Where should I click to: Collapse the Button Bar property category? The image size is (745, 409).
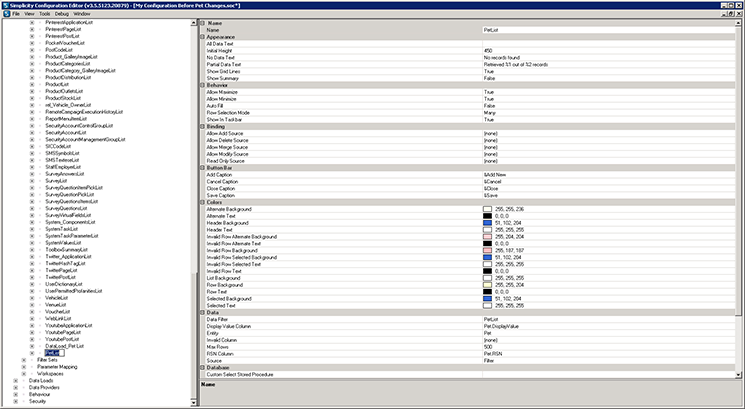pos(202,168)
